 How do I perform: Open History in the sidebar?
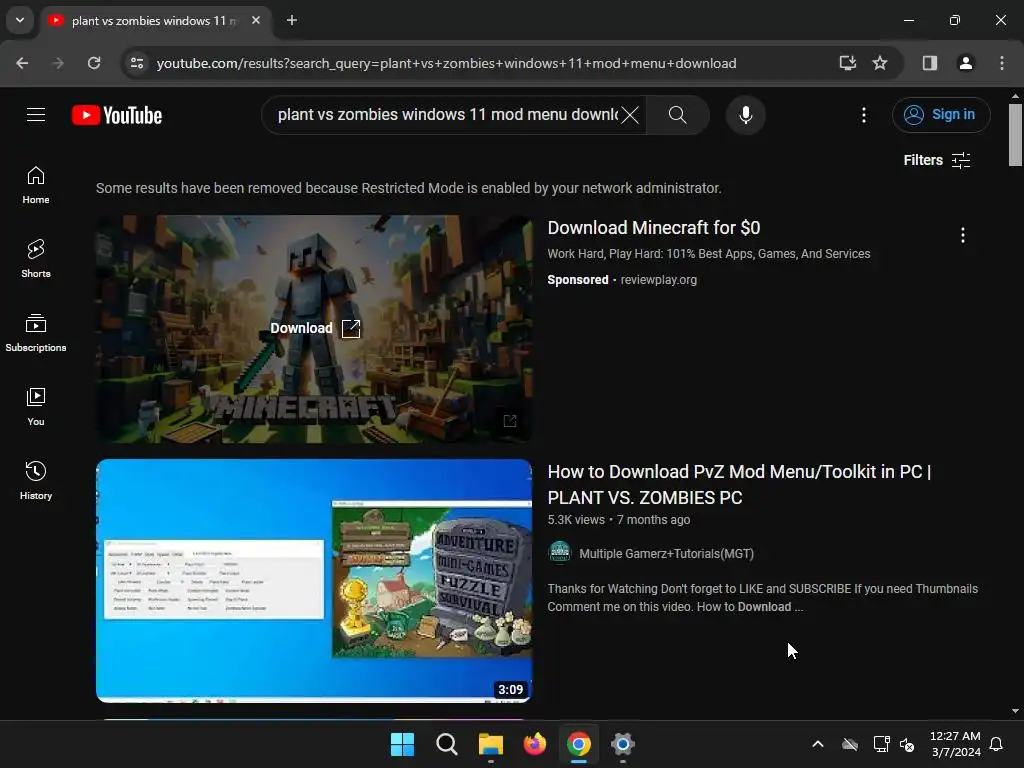tap(36, 480)
